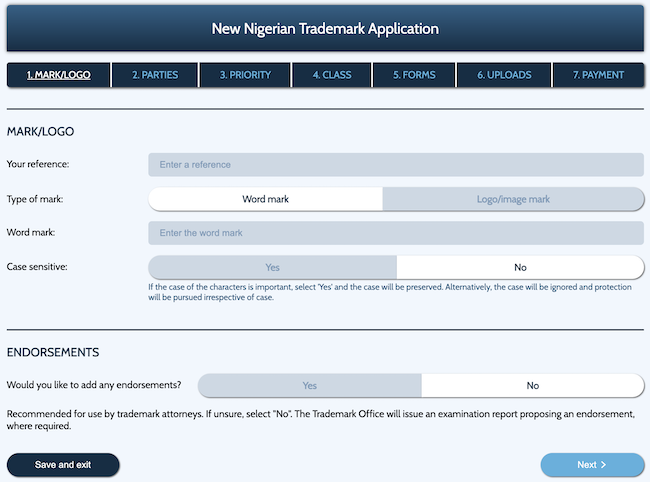Open the 7. PAYMENT tab
Image resolution: width=650 pixels, height=482 pixels.
[598, 75]
